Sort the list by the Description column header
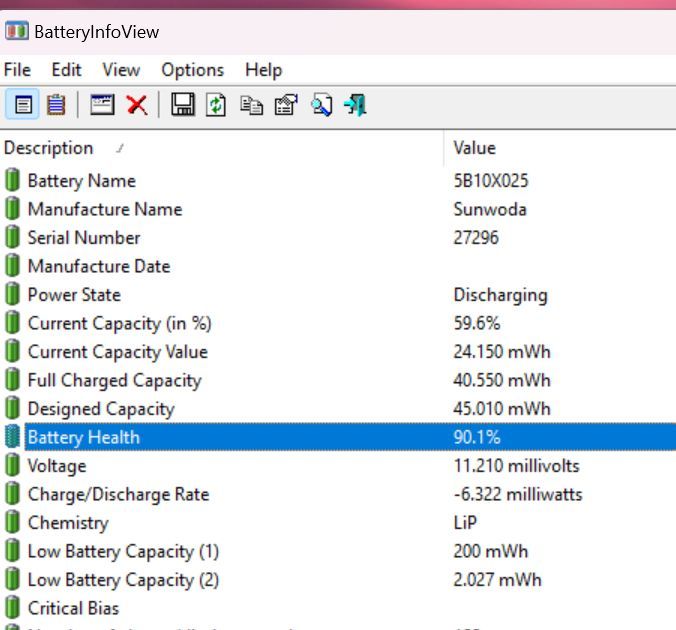This screenshot has height=630, width=676. click(x=48, y=148)
